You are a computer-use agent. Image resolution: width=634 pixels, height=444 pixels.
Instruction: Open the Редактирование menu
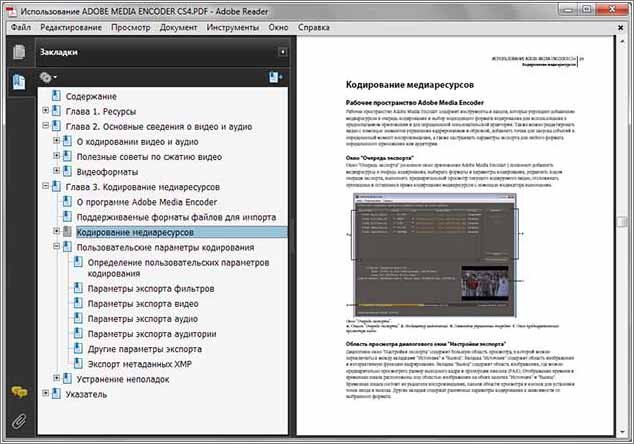pyautogui.click(x=71, y=27)
